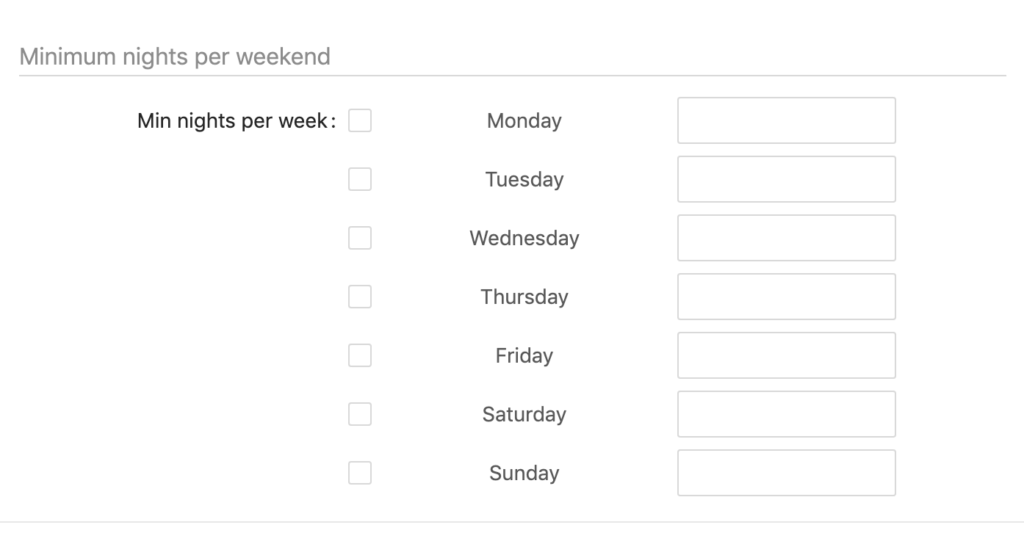Enable the Monday checkbox

coord(360,120)
